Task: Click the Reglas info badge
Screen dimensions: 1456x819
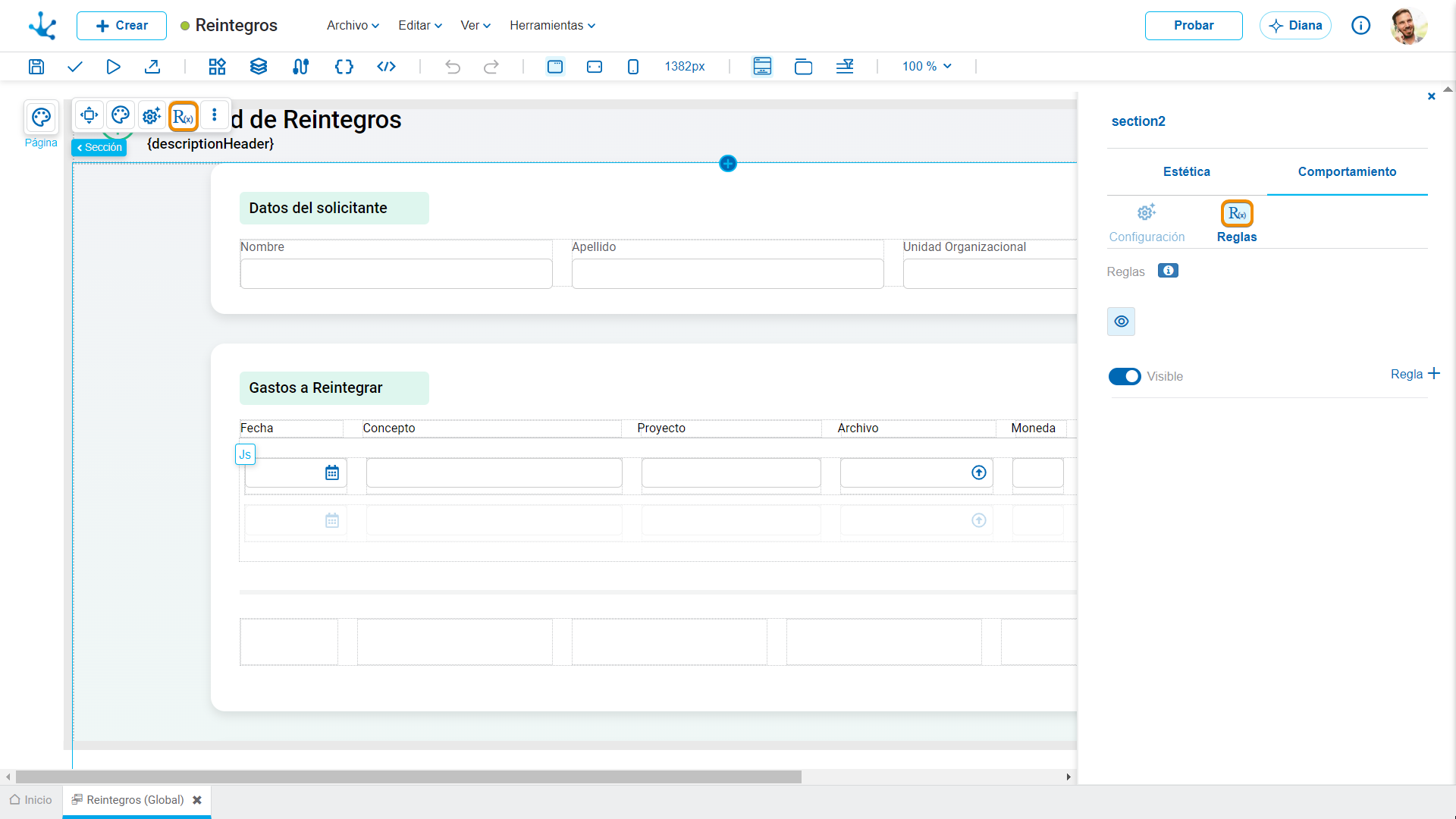Action: click(1168, 271)
